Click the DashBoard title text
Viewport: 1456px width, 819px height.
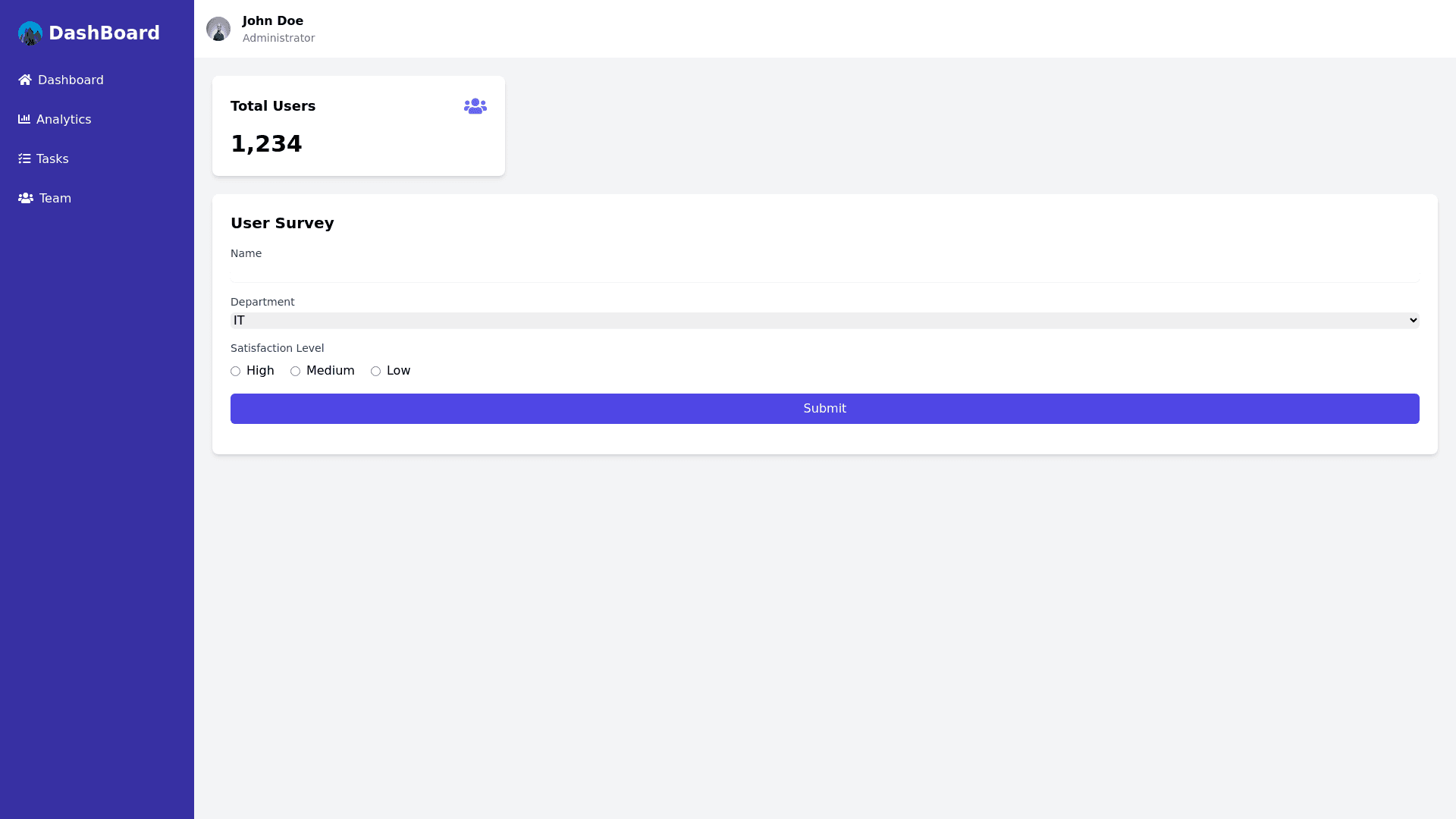click(104, 33)
